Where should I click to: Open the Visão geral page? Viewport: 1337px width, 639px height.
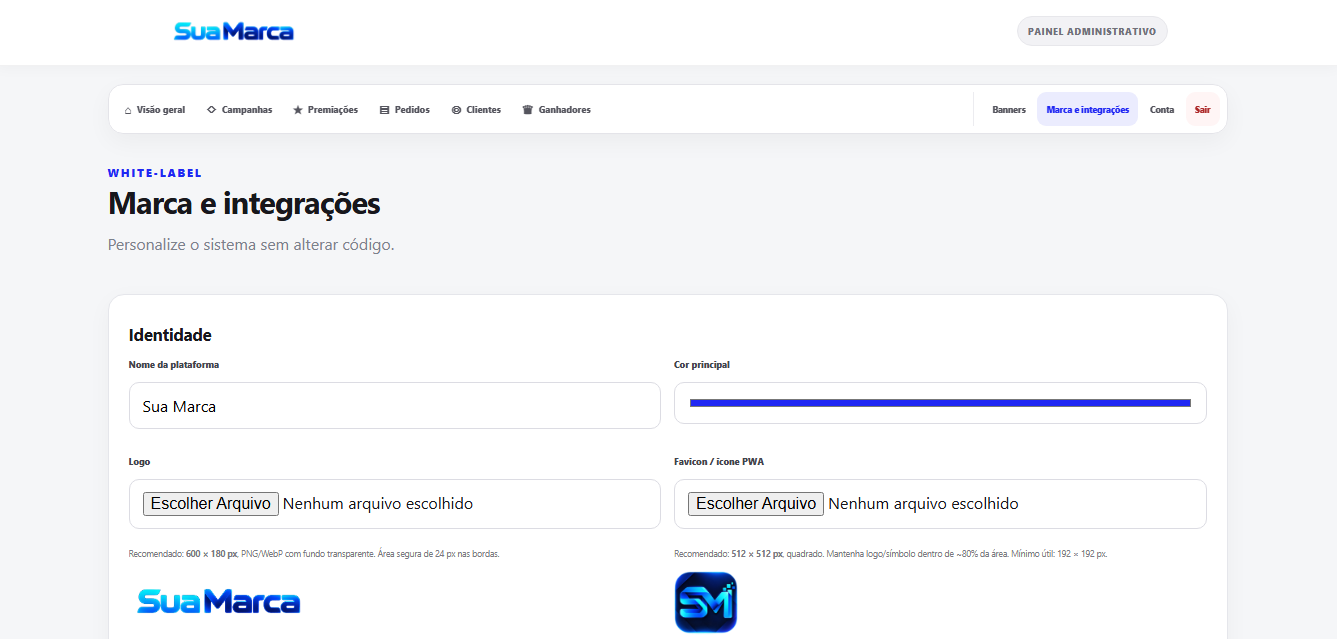(x=155, y=110)
